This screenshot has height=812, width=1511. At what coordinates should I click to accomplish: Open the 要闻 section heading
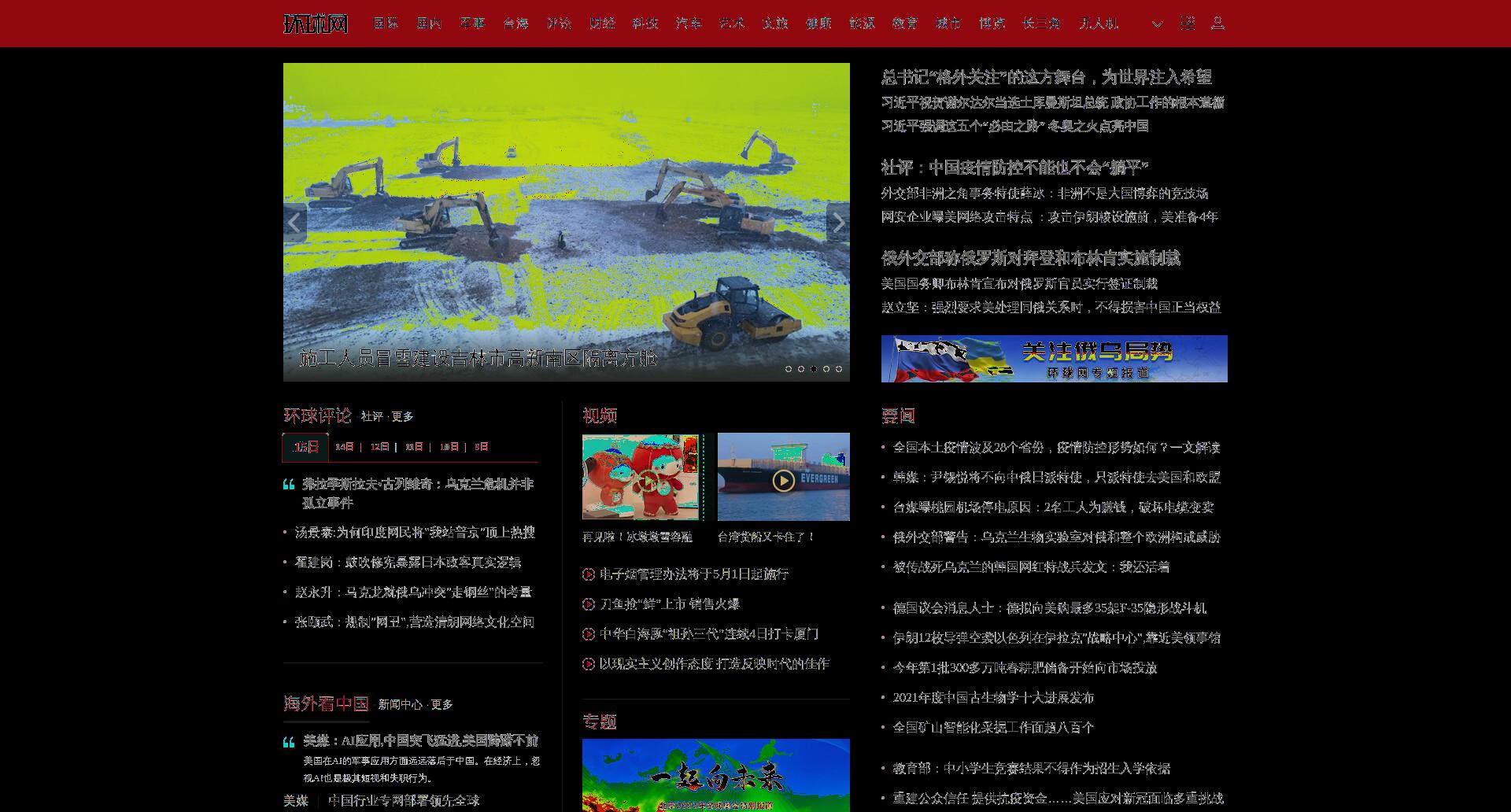pos(898,416)
